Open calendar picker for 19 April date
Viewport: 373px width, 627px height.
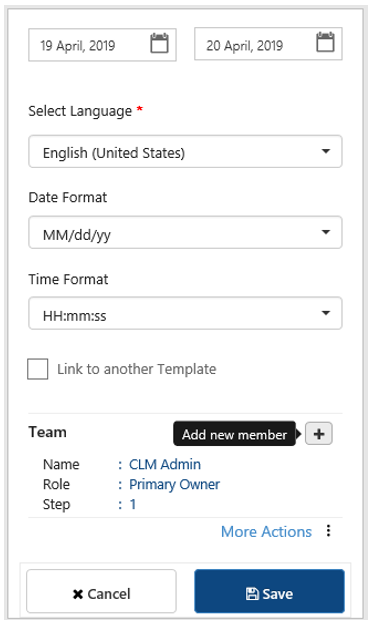pyautogui.click(x=160, y=43)
